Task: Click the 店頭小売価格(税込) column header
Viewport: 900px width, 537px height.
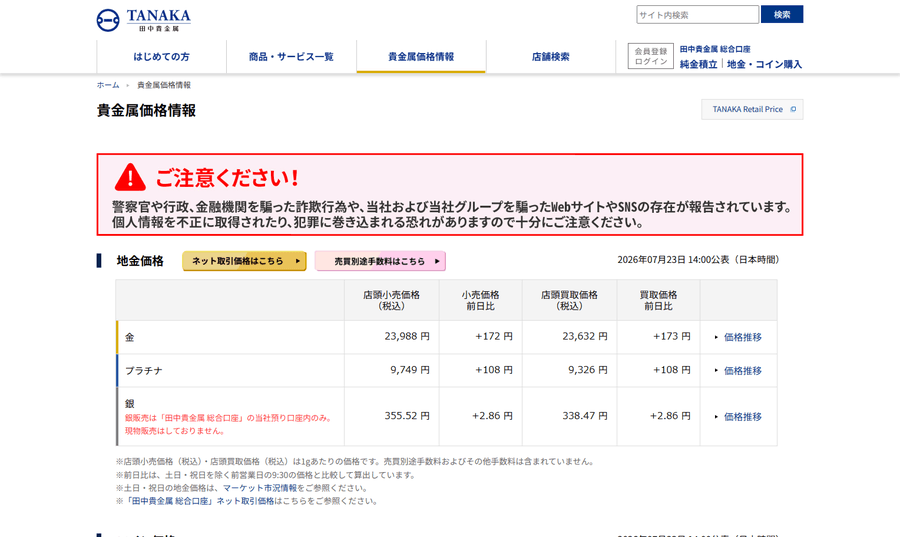Action: [391, 300]
